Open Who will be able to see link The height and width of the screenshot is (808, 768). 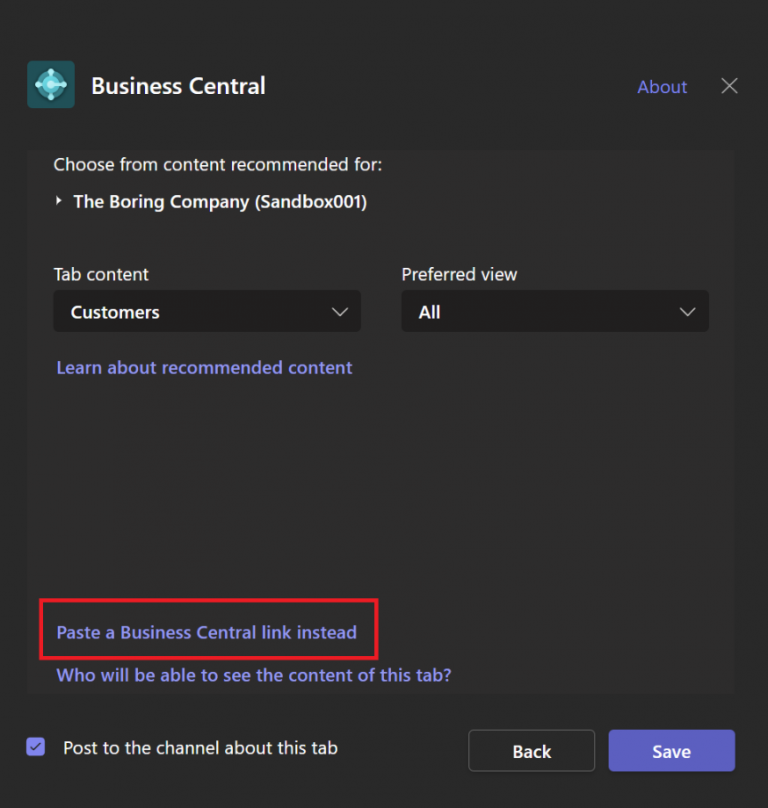[x=254, y=676]
